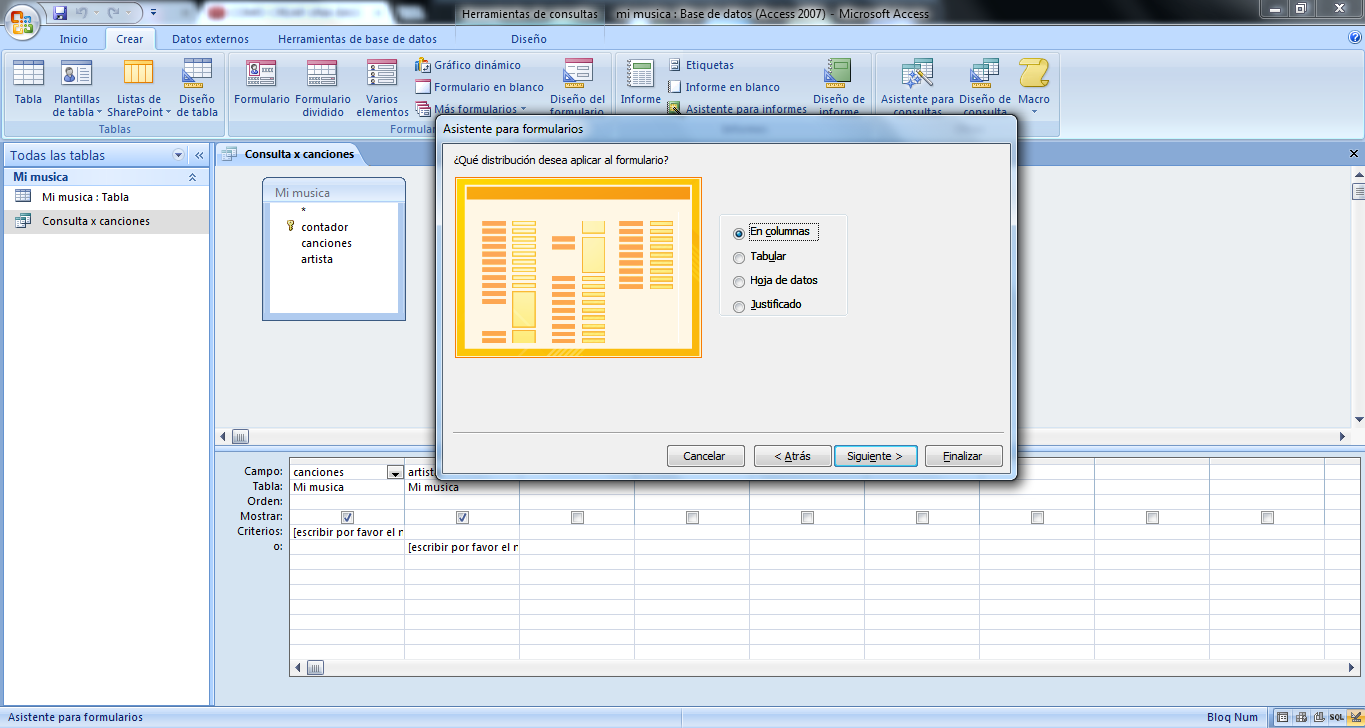Click Cancelar in the form wizard
Image resolution: width=1365 pixels, height=728 pixels.
click(x=704, y=456)
